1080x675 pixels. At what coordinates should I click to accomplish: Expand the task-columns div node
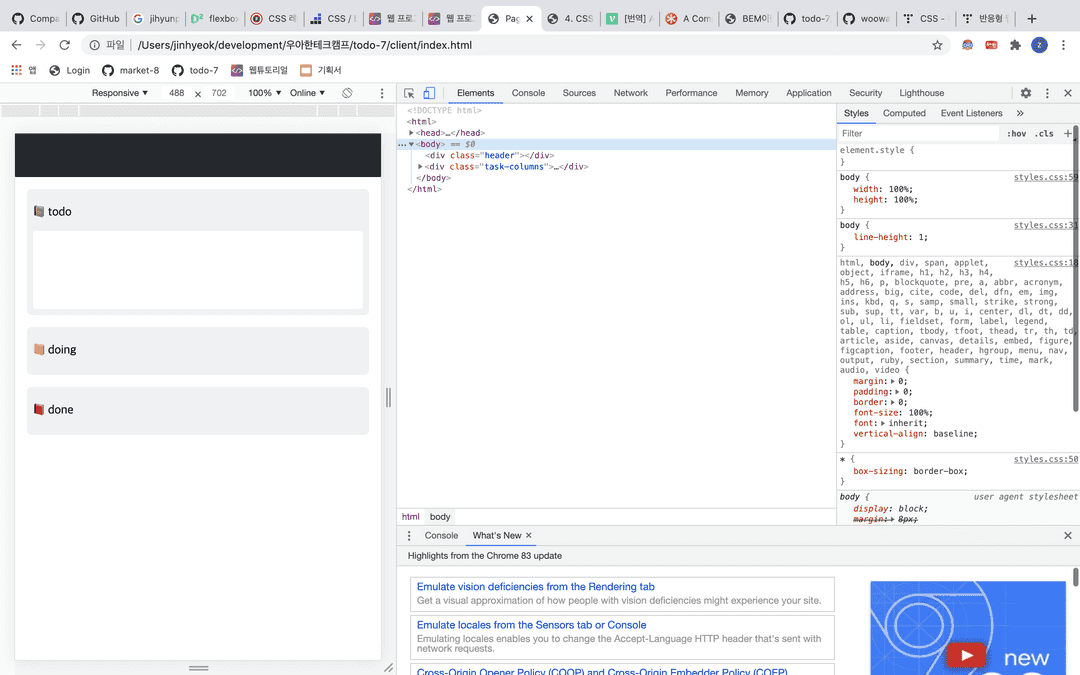click(x=420, y=166)
